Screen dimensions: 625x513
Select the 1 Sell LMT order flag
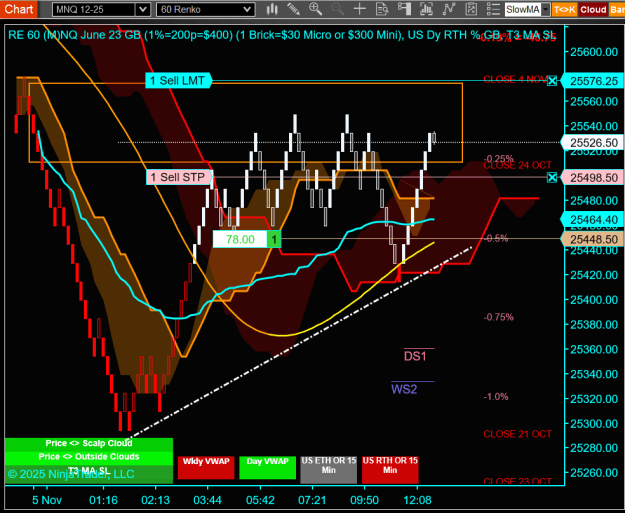178,81
